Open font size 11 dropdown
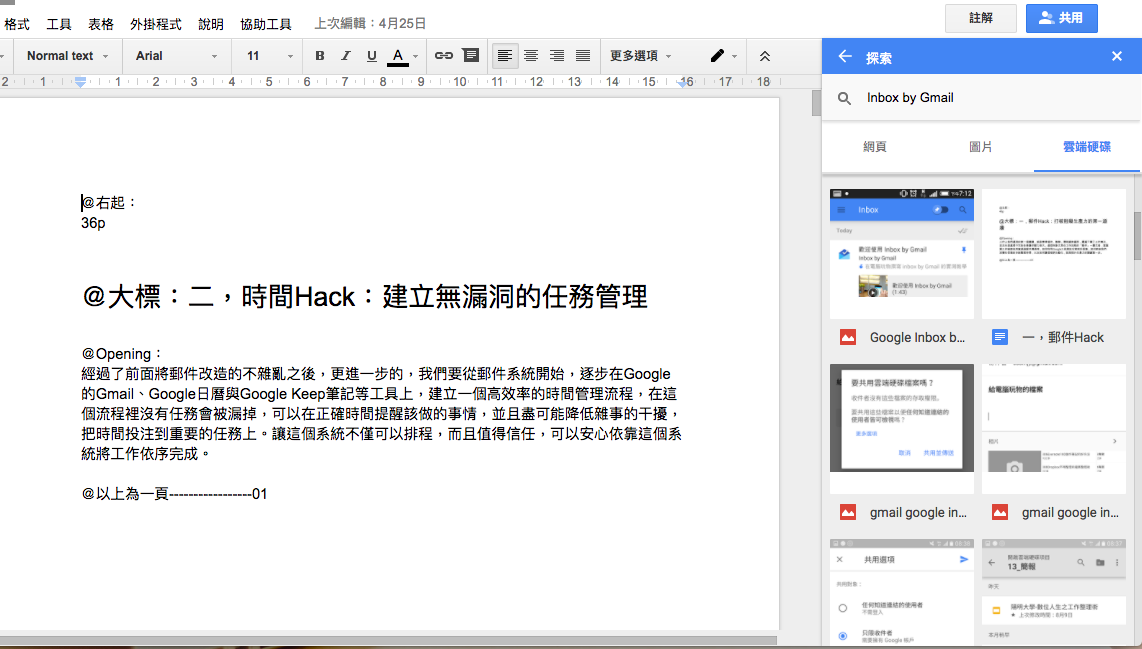 pos(269,55)
